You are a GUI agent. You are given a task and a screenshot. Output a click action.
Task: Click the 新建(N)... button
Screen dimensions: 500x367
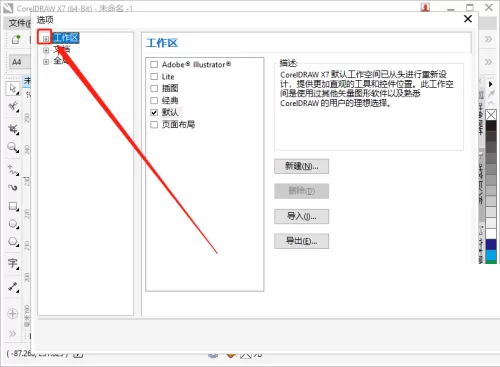click(301, 166)
